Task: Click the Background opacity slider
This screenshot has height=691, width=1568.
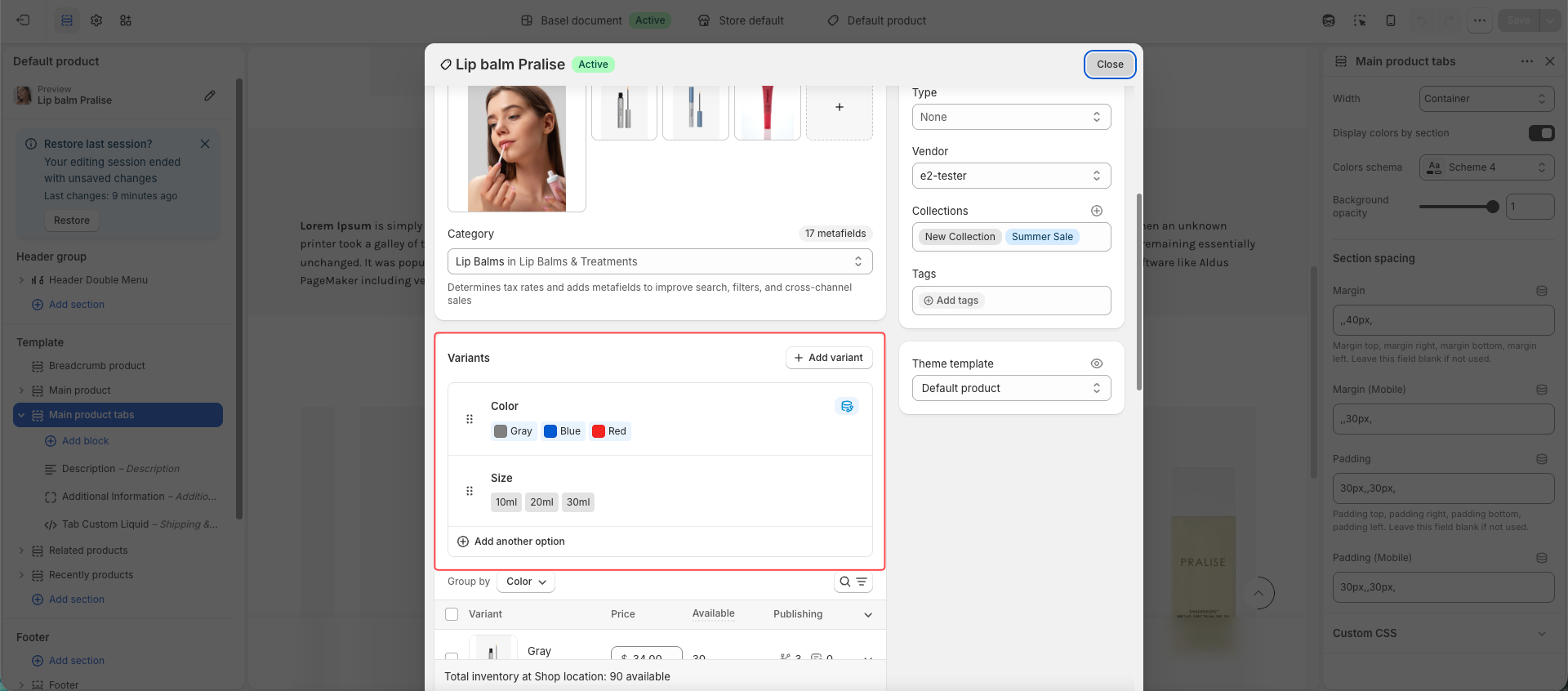Action: 1459,207
